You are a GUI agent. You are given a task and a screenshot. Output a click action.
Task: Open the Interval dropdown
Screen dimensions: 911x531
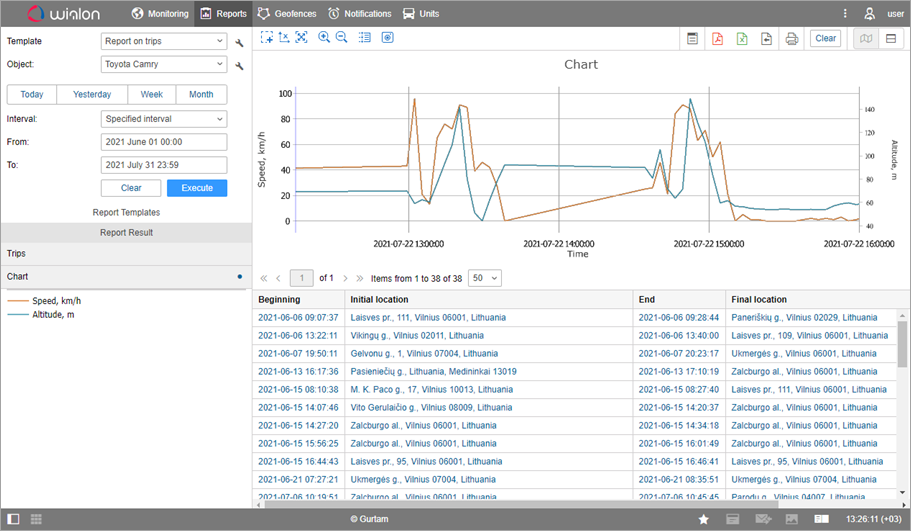[x=164, y=119]
